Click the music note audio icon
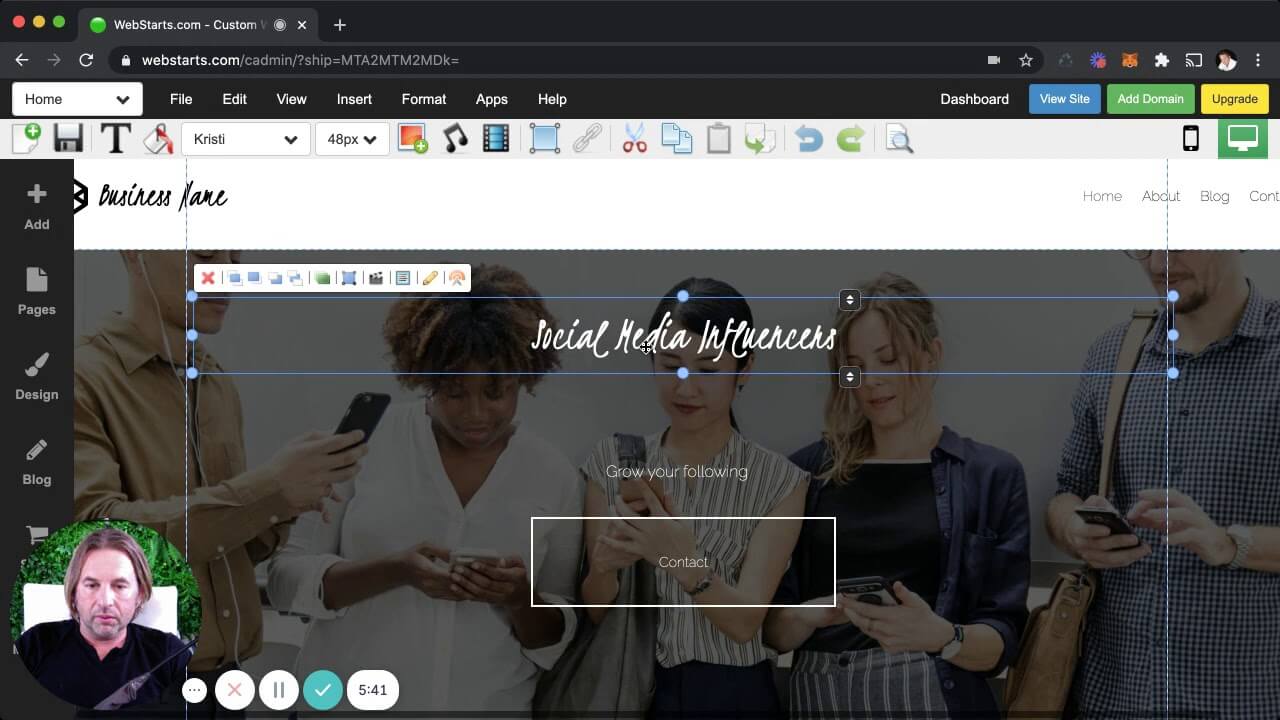Image resolution: width=1280 pixels, height=720 pixels. (x=455, y=139)
